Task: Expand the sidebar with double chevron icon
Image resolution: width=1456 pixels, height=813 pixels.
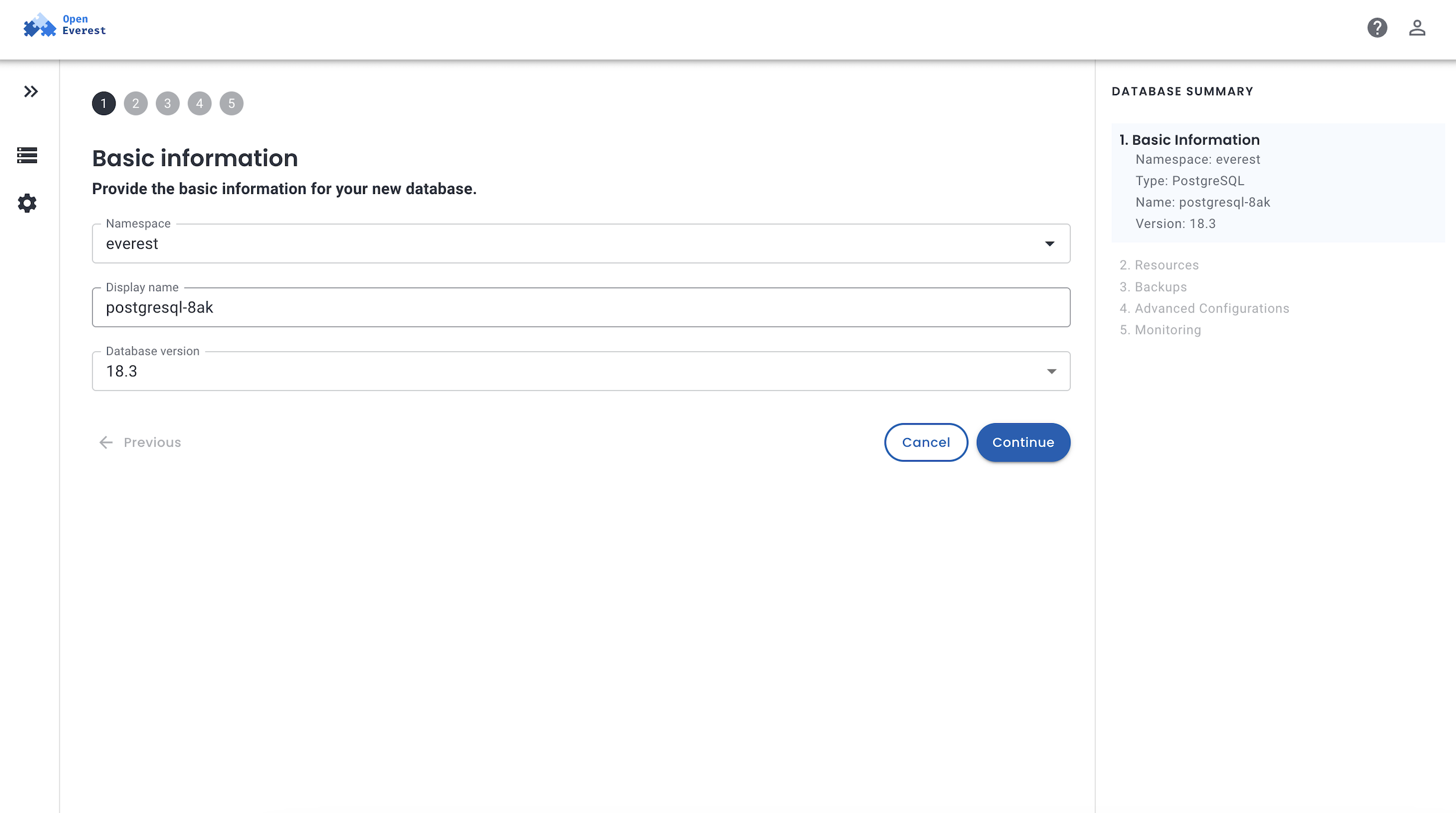Action: pyautogui.click(x=31, y=92)
